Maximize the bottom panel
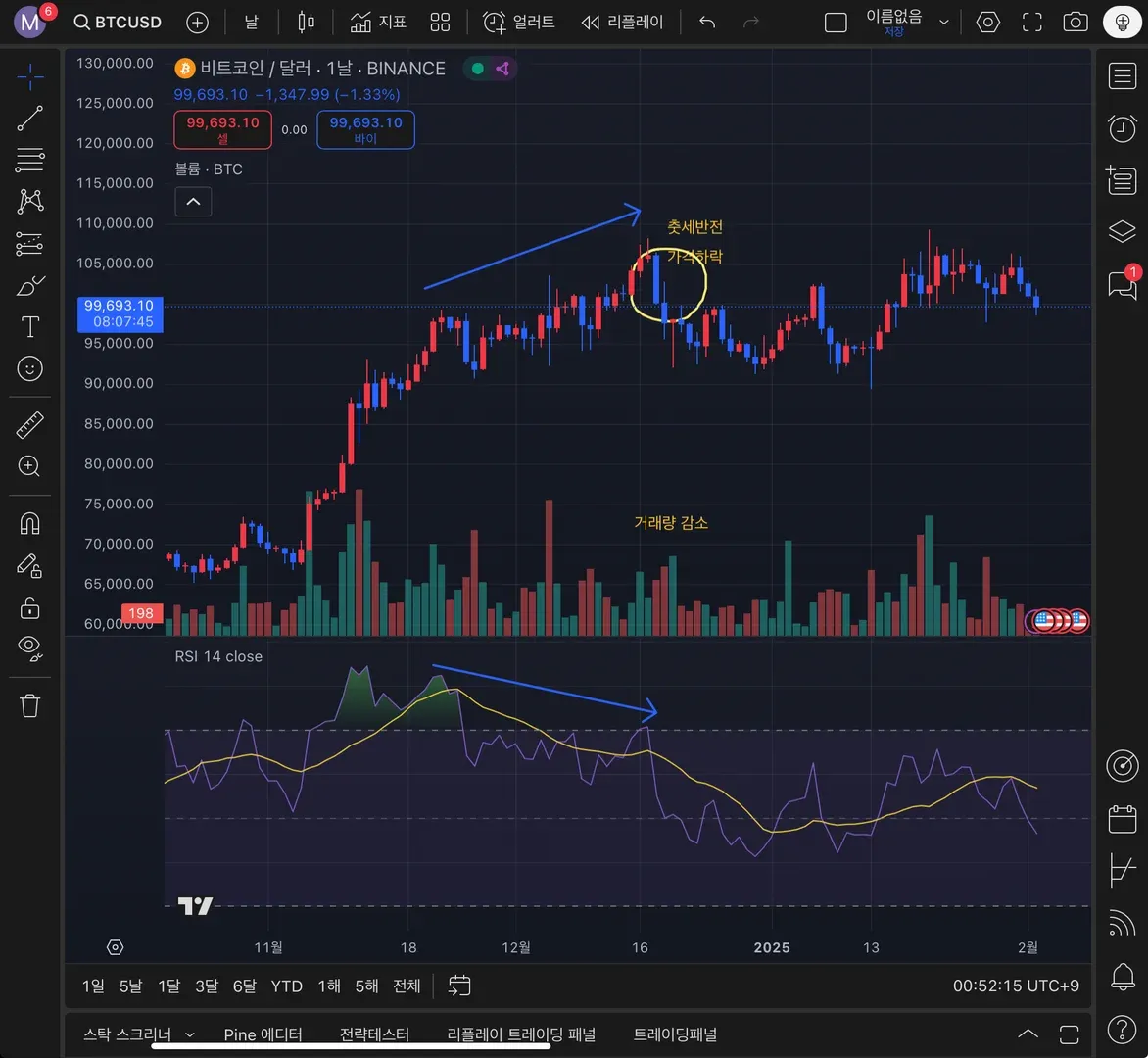1148x1058 pixels. pos(1069,1034)
